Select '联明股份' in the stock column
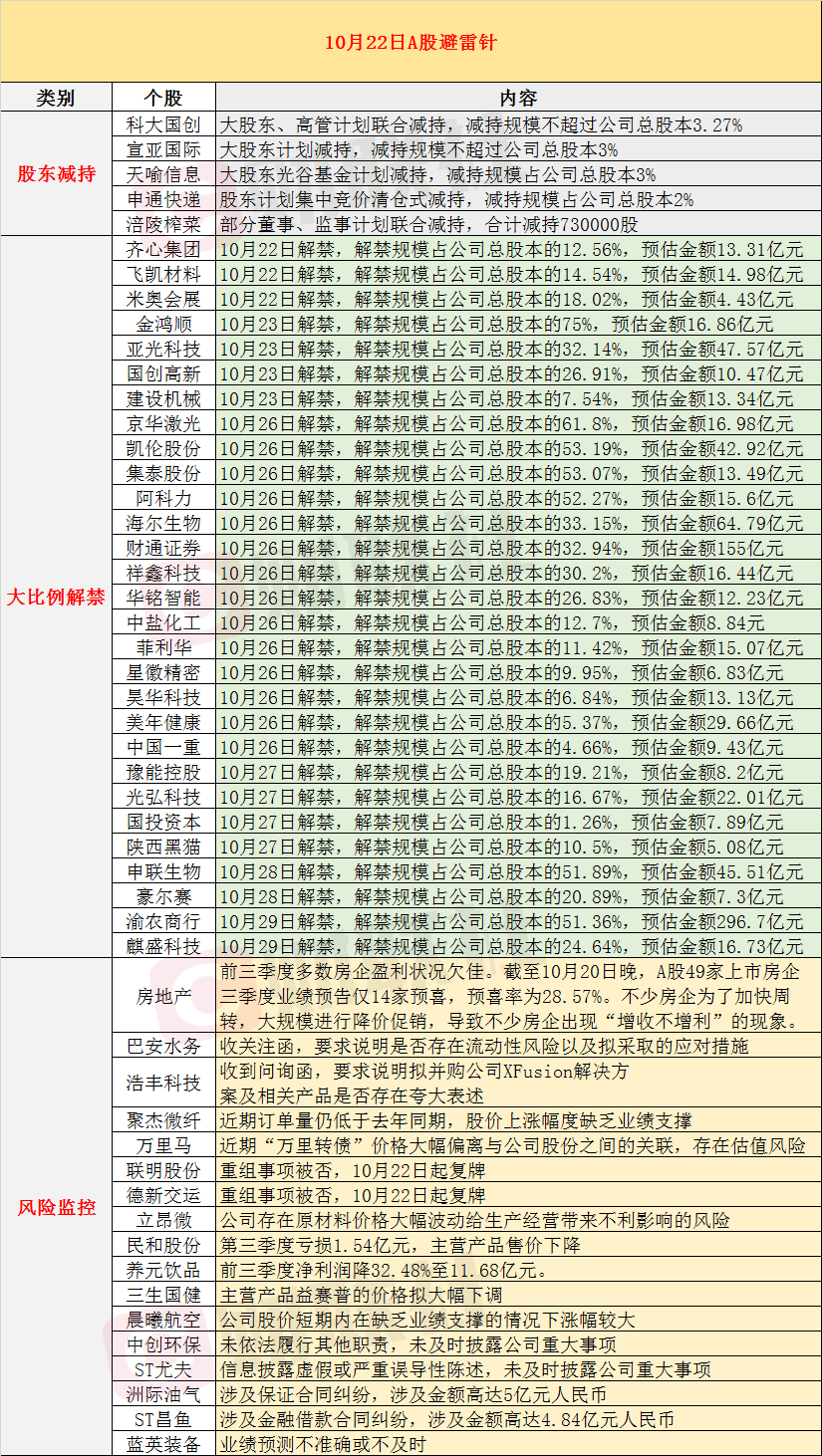 163,1170
